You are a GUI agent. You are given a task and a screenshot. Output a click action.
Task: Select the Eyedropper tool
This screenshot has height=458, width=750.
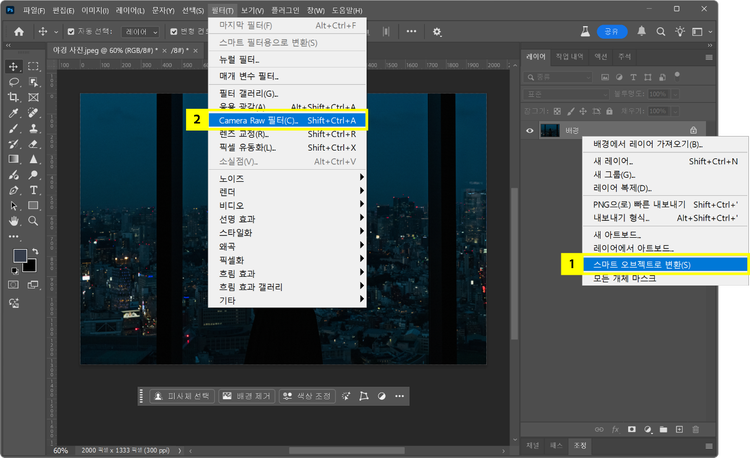tap(13, 113)
